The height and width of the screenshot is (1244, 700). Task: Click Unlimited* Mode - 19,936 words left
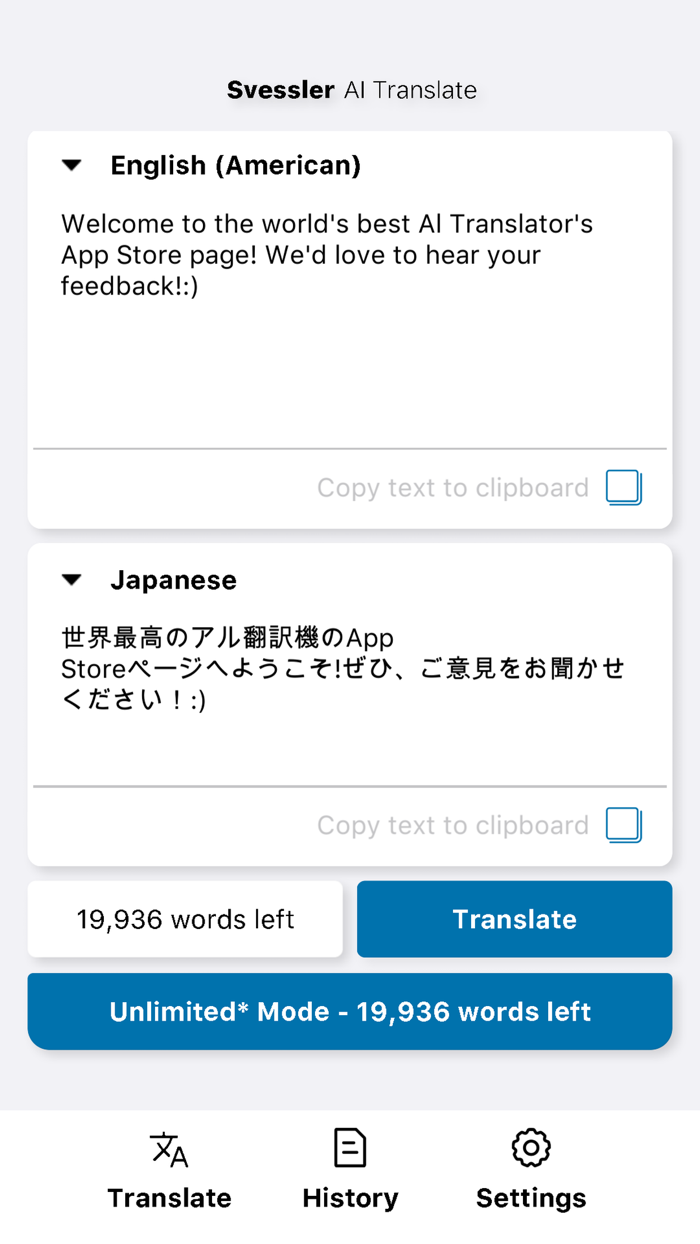pos(349,1011)
